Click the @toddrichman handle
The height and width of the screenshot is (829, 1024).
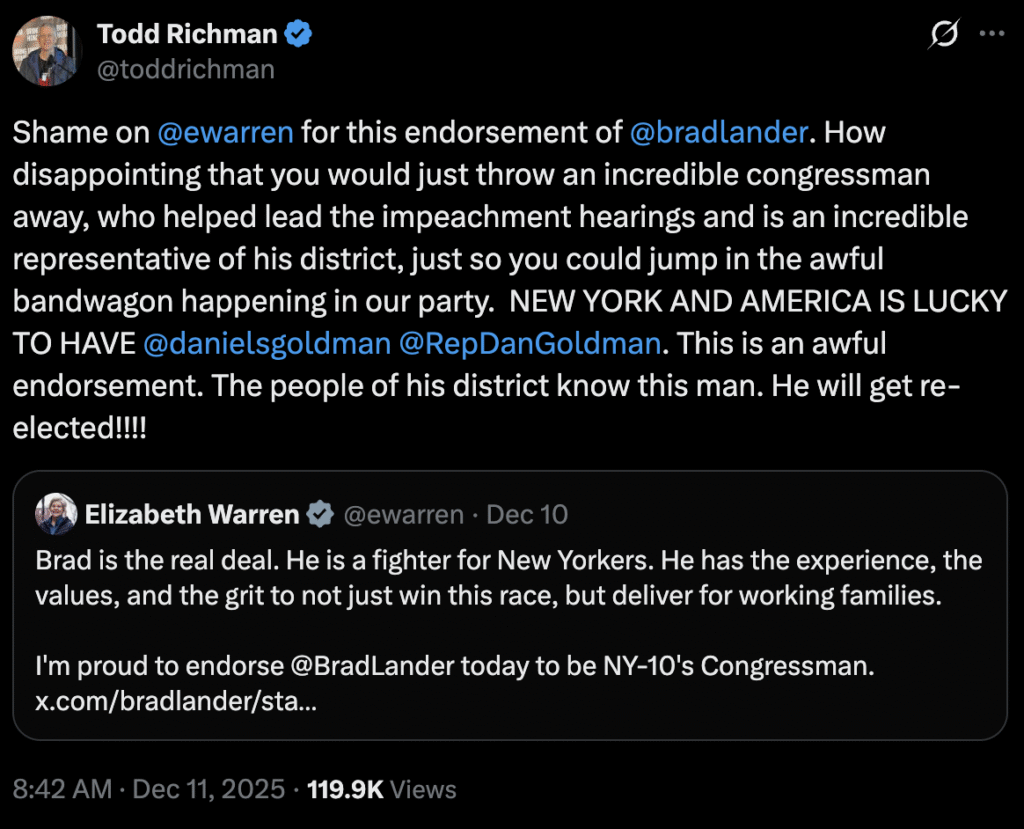click(186, 69)
